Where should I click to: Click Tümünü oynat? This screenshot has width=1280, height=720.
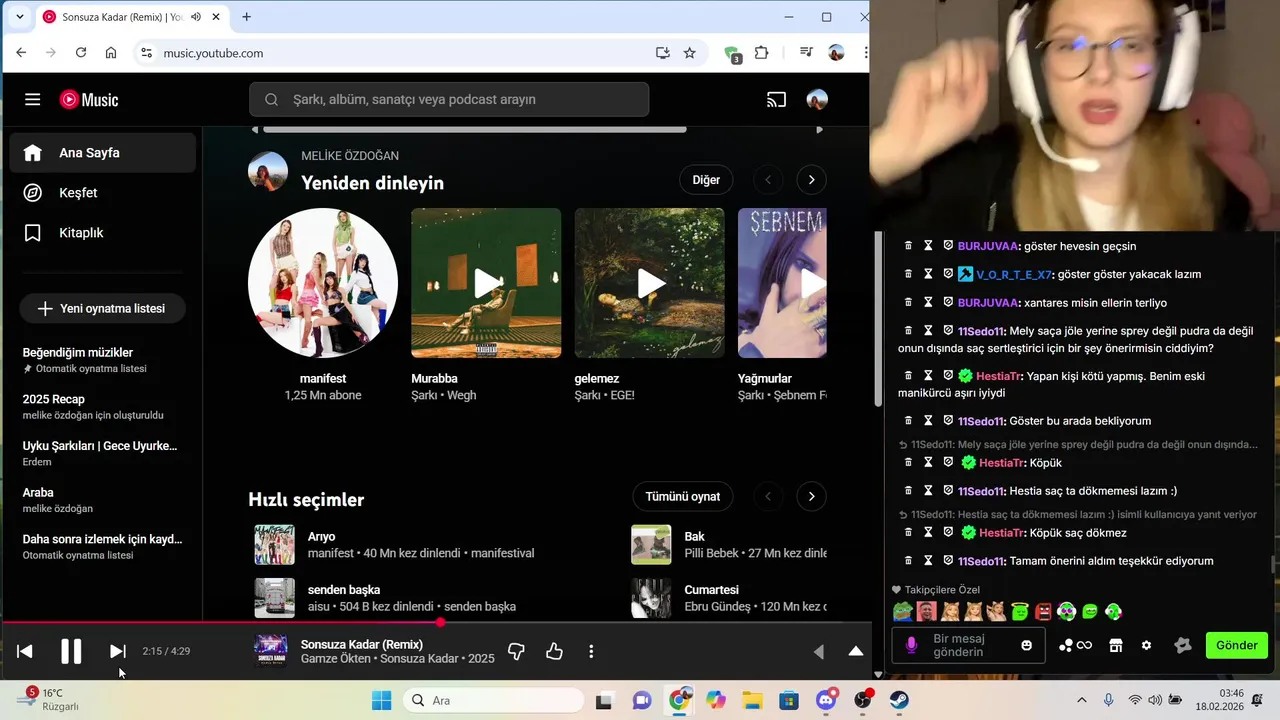(x=683, y=496)
